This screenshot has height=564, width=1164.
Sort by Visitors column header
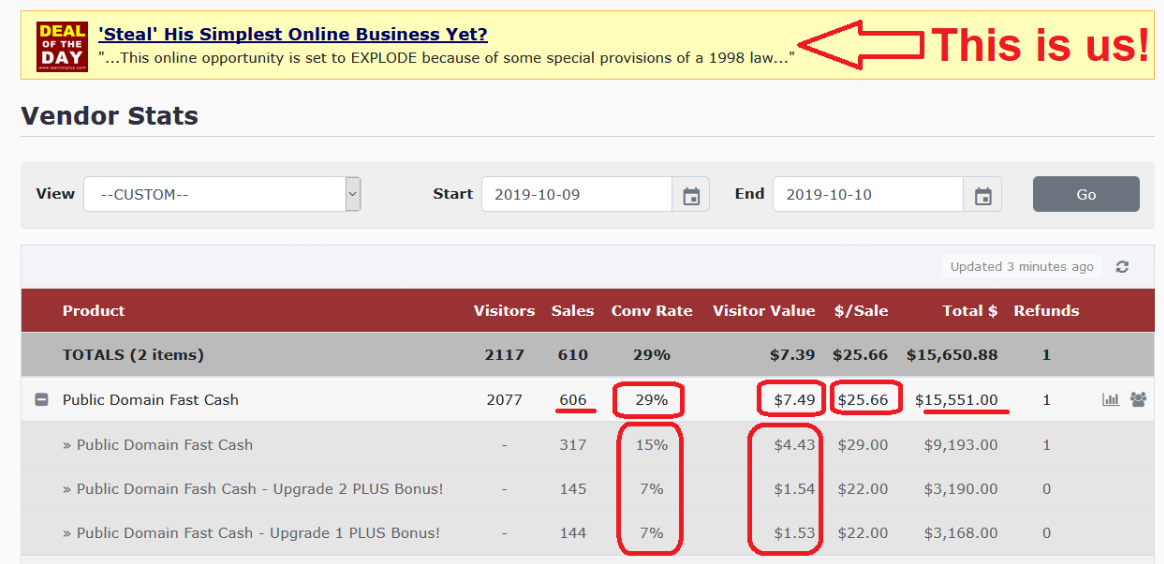coord(504,311)
